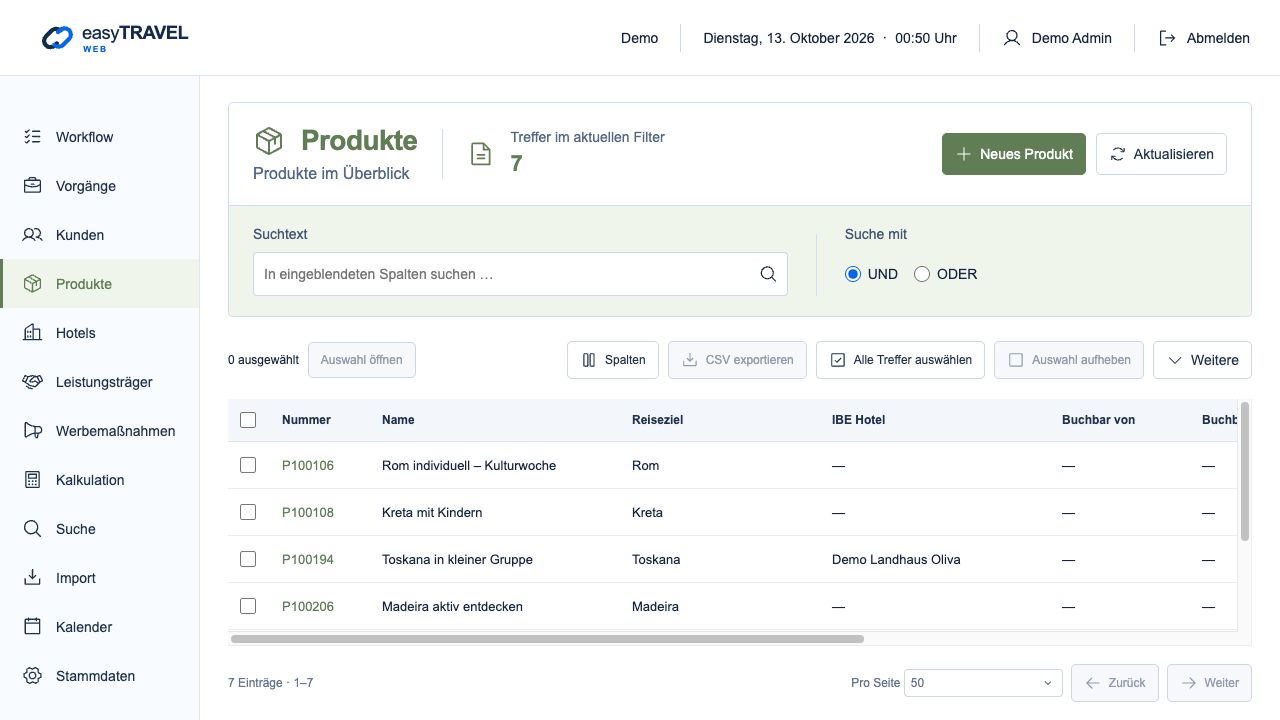Click the Demo Admin user icon
This screenshot has height=720, width=1280.
(x=1012, y=38)
